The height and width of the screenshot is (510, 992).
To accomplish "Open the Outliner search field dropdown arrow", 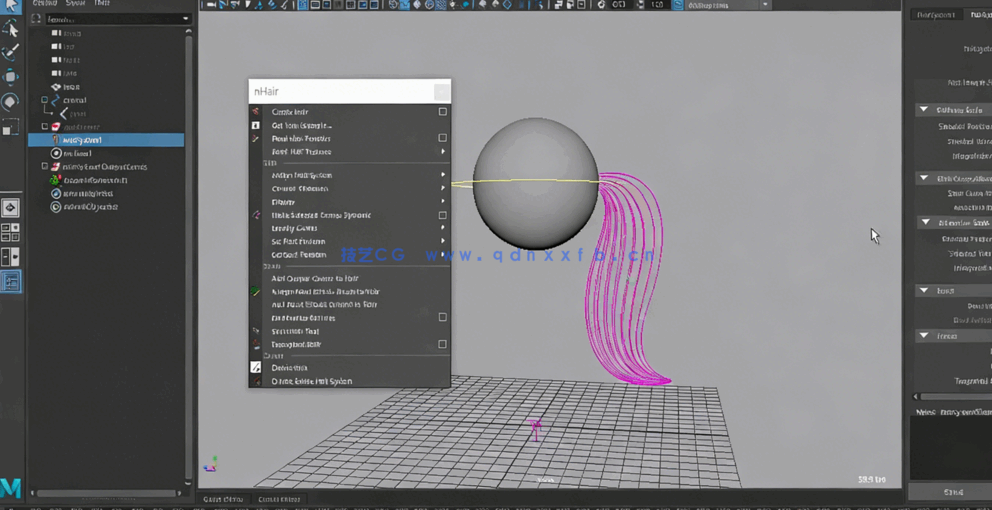I will point(186,19).
